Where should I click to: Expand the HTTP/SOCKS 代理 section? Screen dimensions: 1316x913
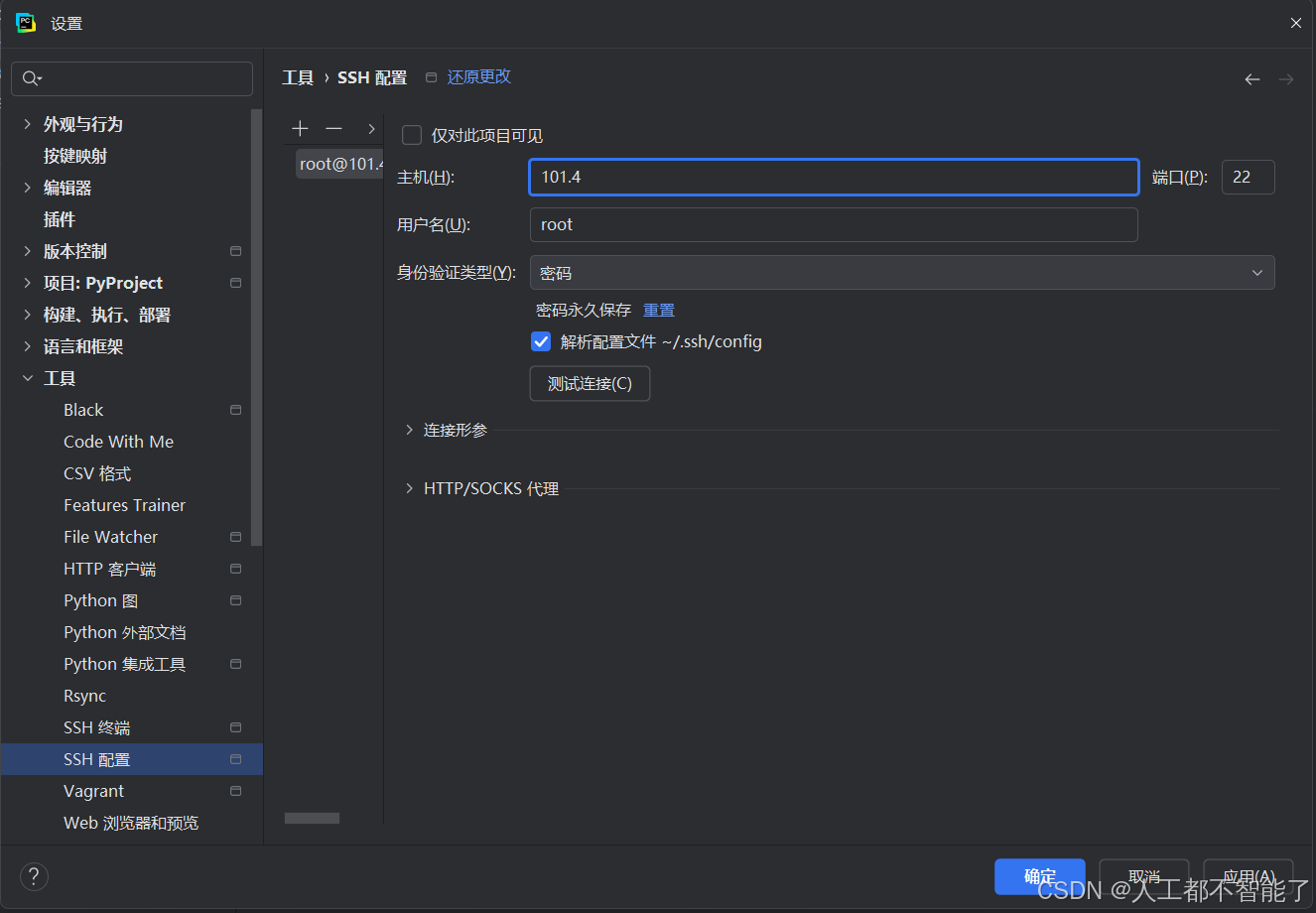409,489
